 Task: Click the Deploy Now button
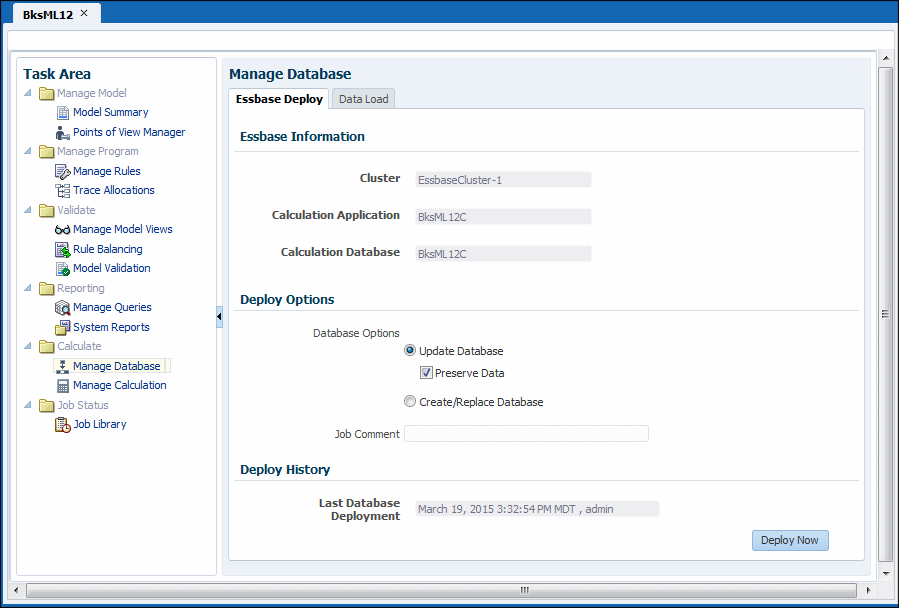pyautogui.click(x=790, y=540)
